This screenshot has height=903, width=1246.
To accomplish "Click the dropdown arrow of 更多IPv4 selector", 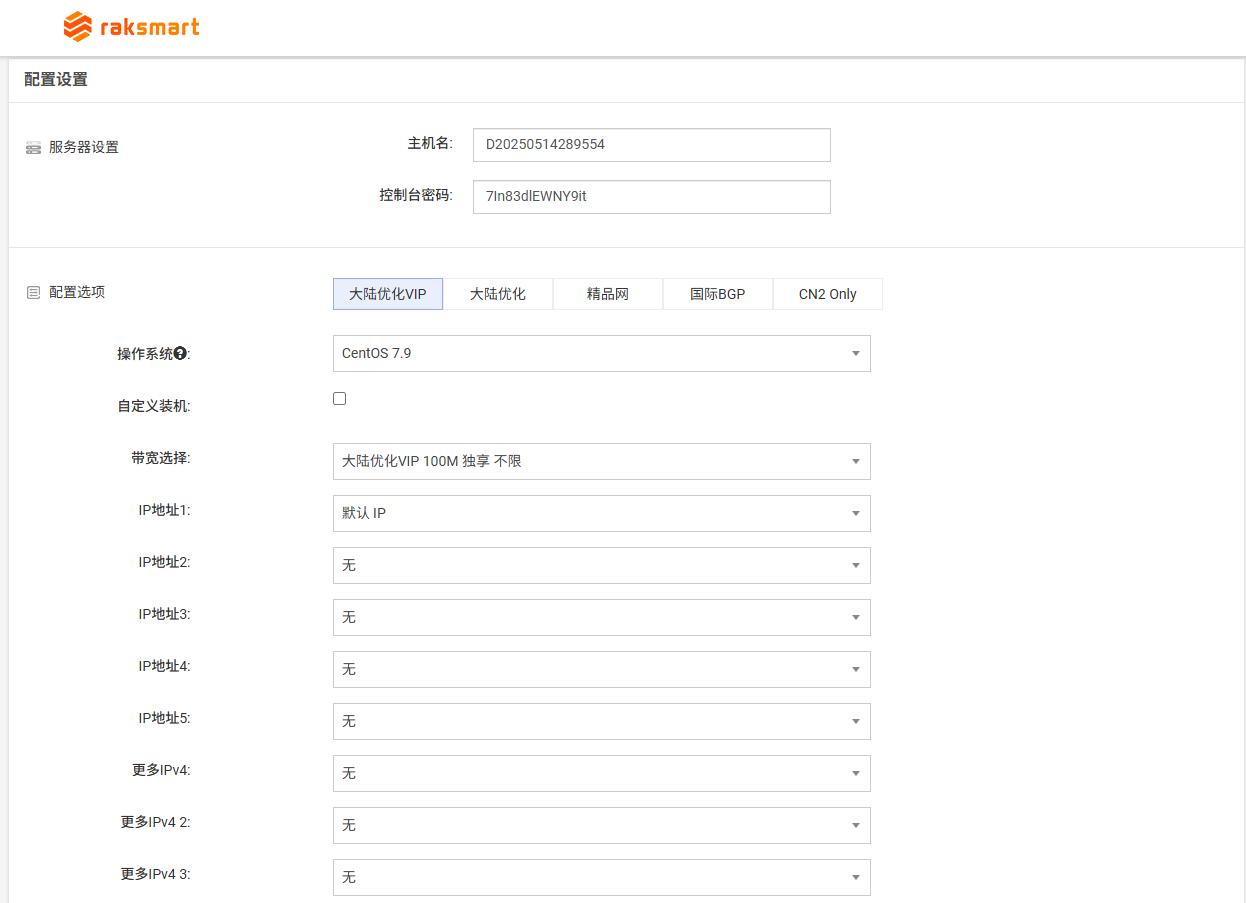I will [855, 773].
